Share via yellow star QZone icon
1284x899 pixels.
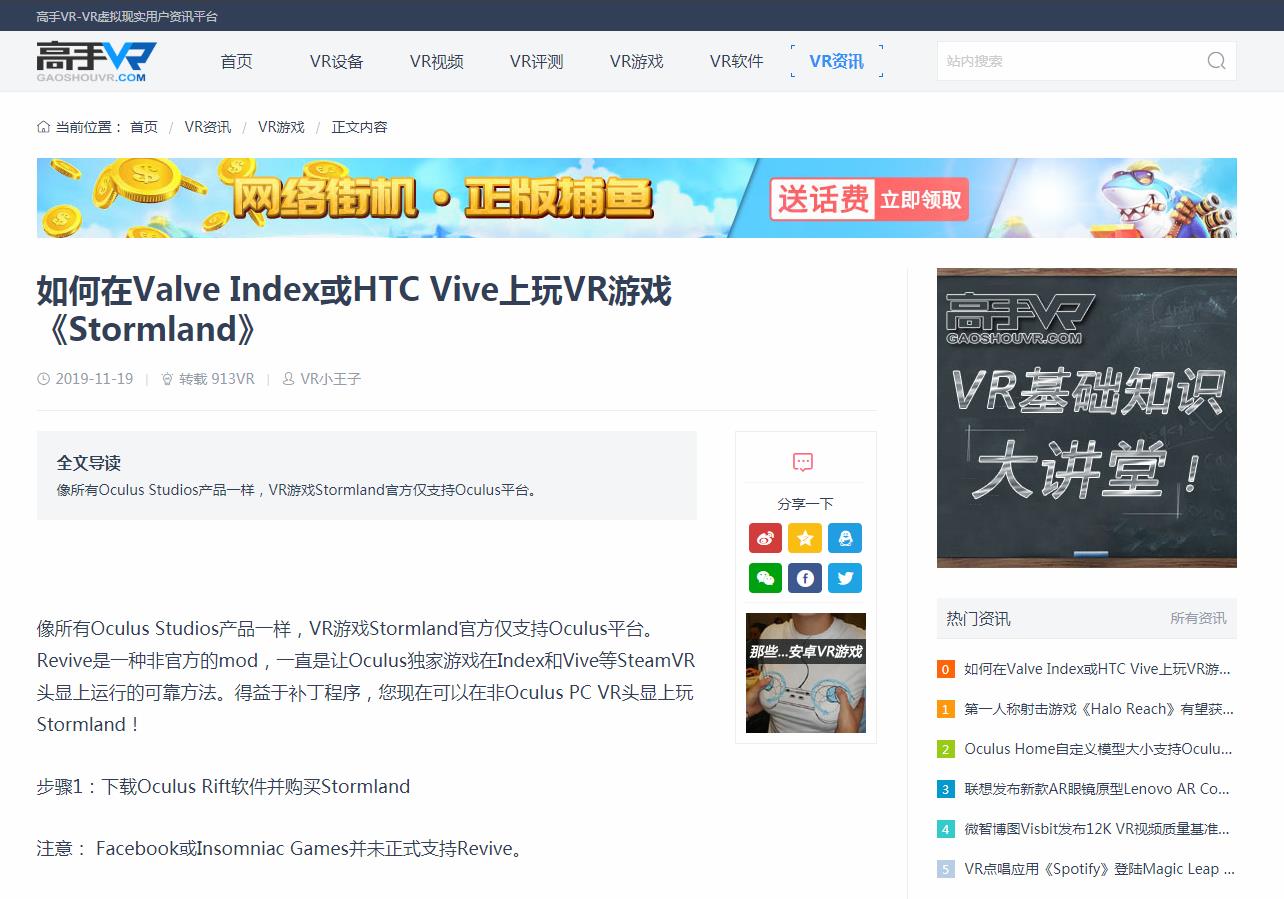(805, 538)
